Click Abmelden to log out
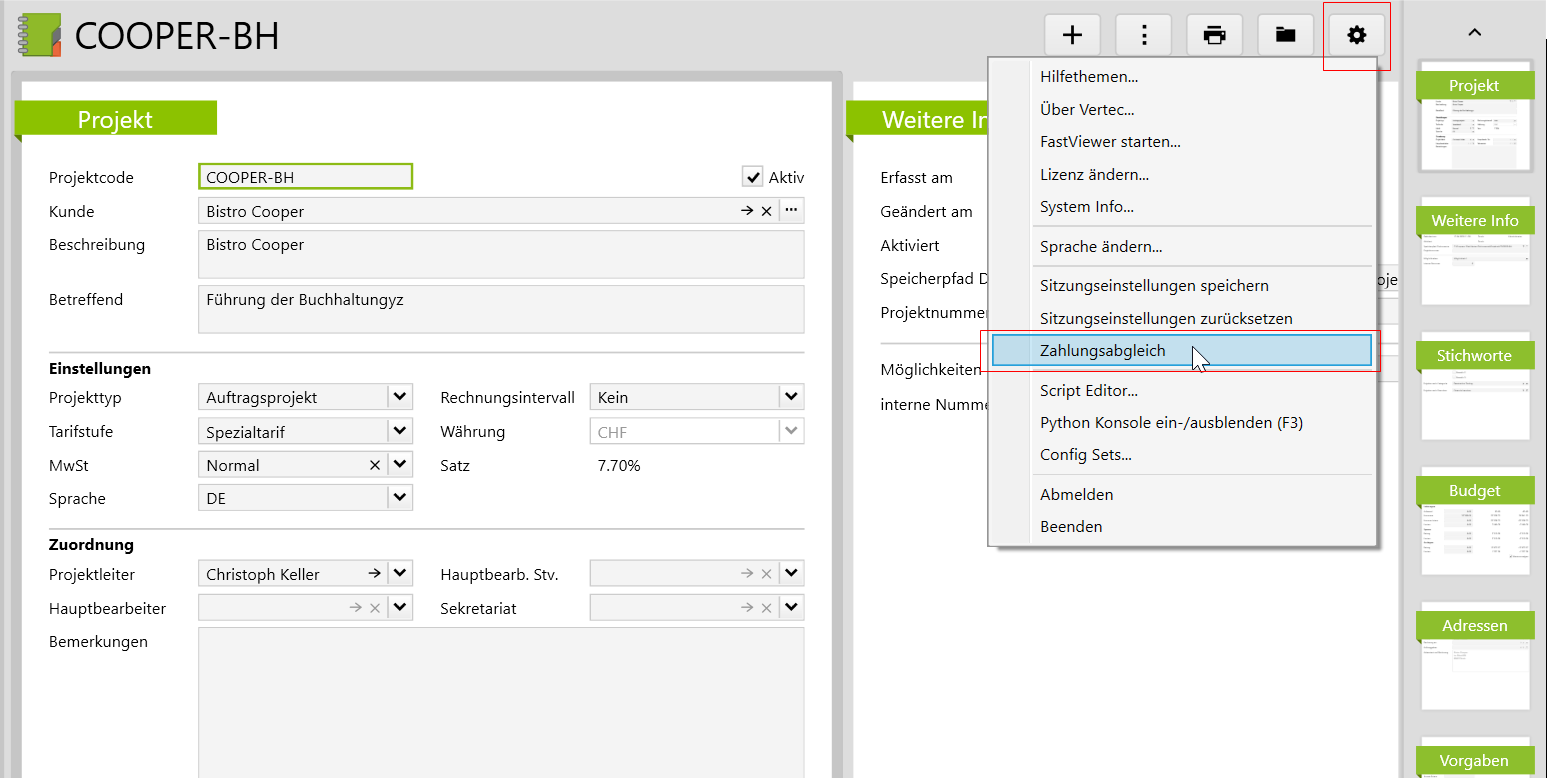1547x778 pixels. coord(1076,495)
